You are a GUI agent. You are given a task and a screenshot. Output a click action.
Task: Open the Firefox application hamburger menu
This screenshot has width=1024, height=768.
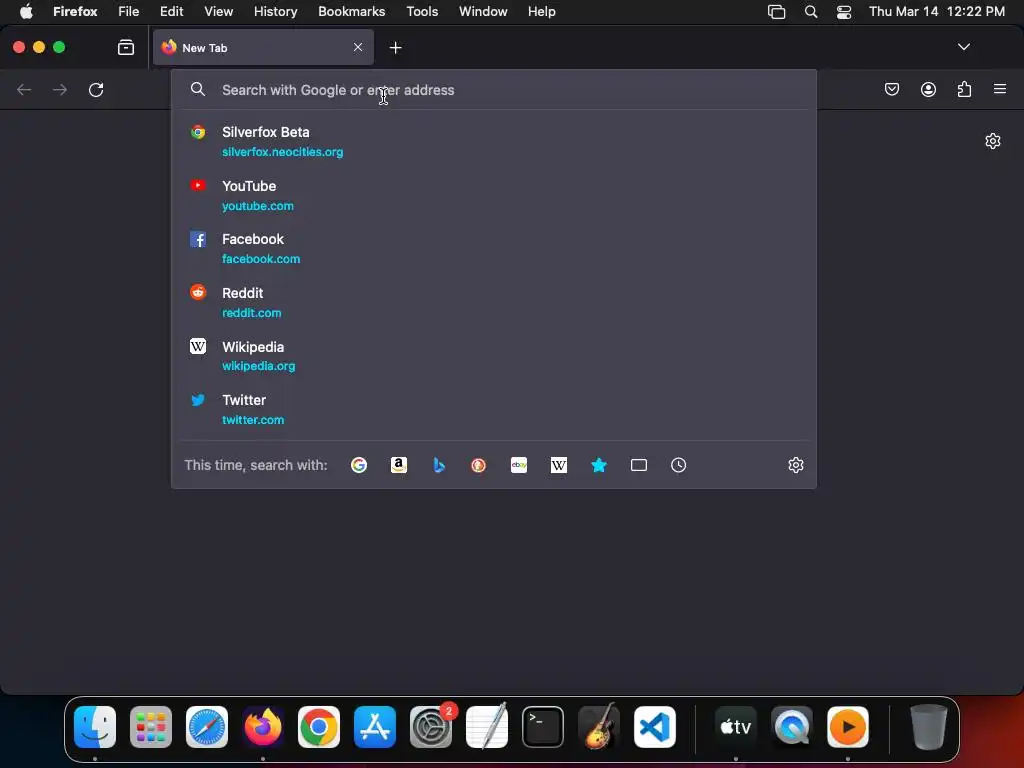[x=1000, y=89]
